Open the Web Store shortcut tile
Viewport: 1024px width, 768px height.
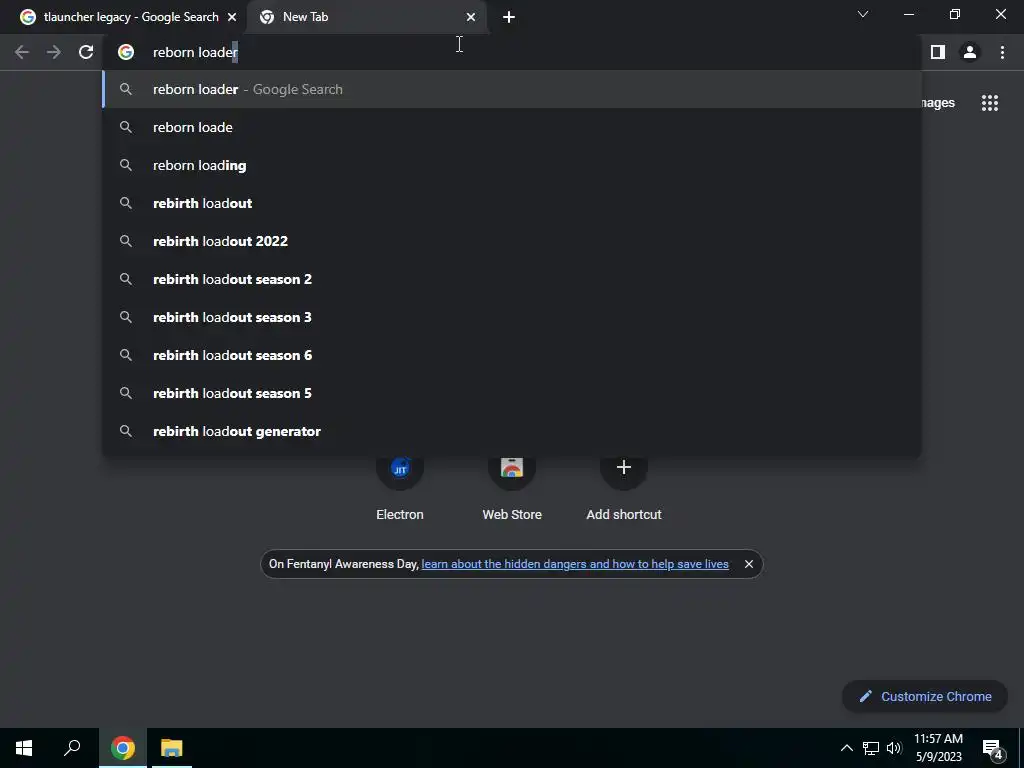pyautogui.click(x=512, y=487)
